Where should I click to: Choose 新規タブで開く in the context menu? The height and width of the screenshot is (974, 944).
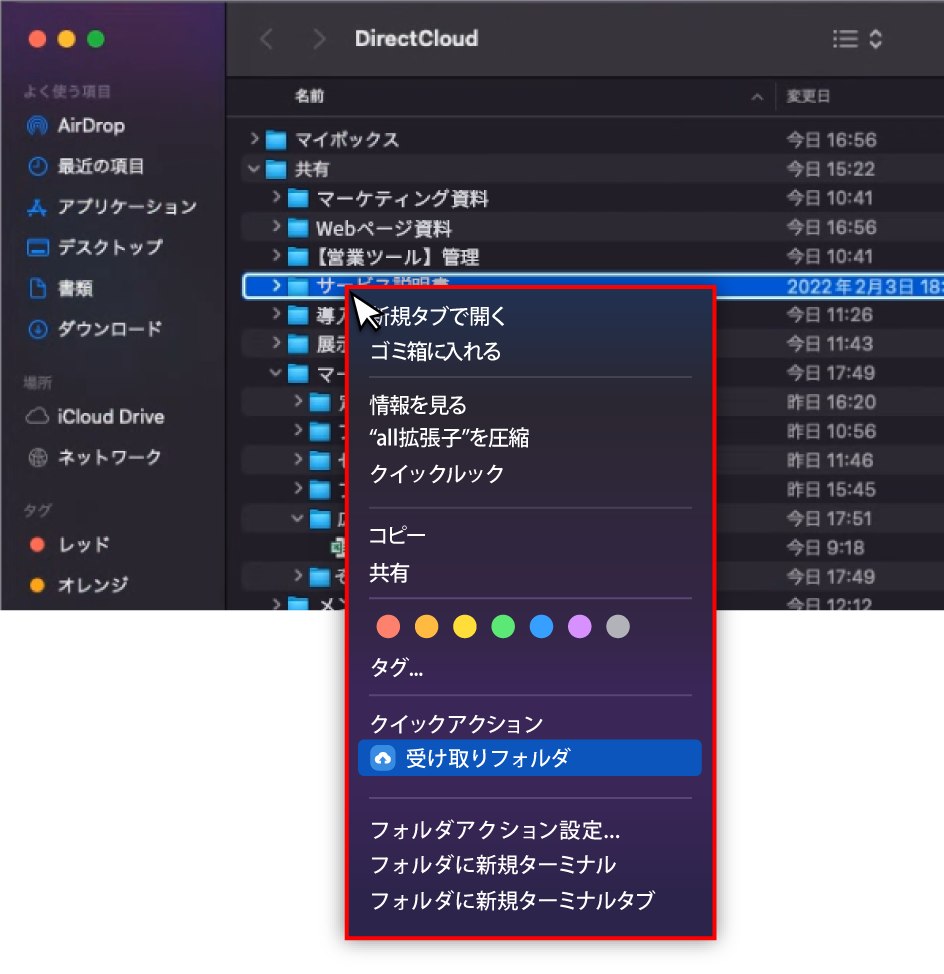(x=438, y=317)
